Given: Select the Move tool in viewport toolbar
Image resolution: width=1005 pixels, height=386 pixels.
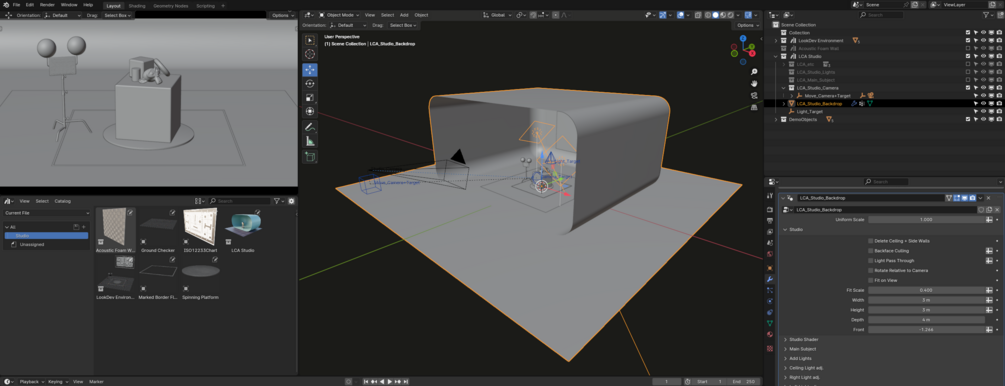Looking at the screenshot, I should [x=310, y=69].
